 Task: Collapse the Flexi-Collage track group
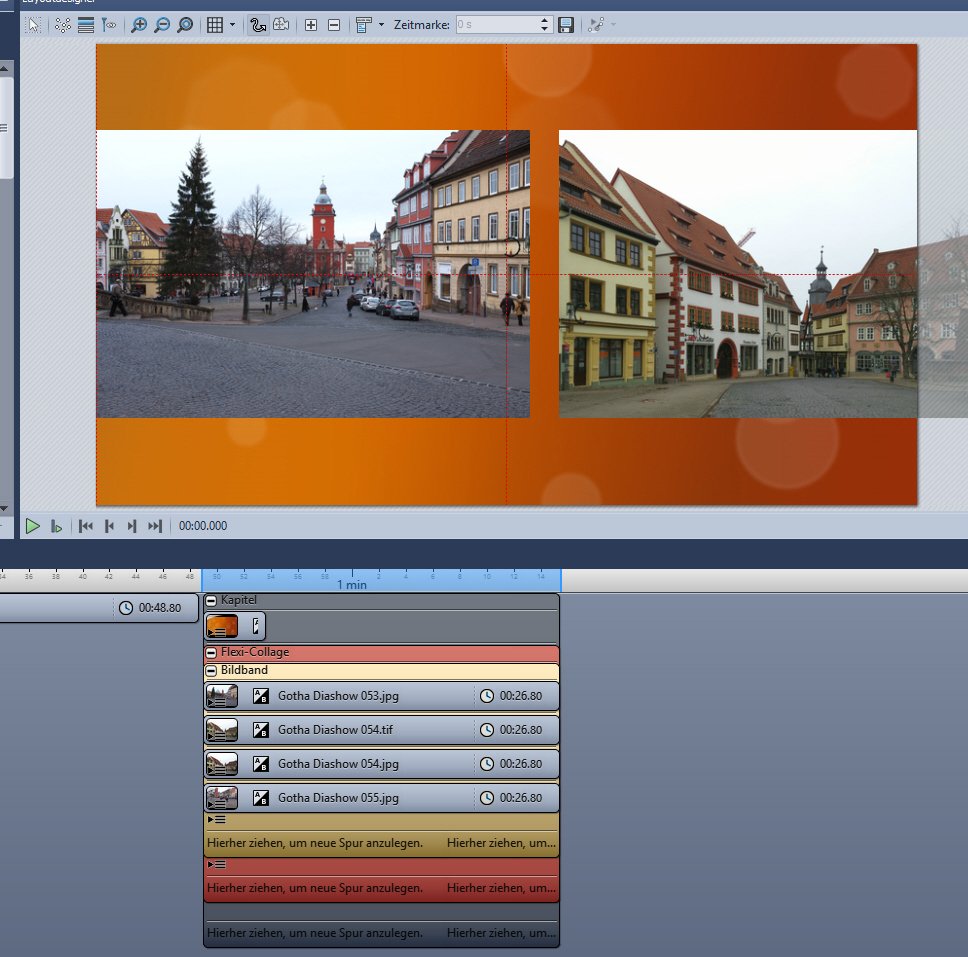[211, 652]
